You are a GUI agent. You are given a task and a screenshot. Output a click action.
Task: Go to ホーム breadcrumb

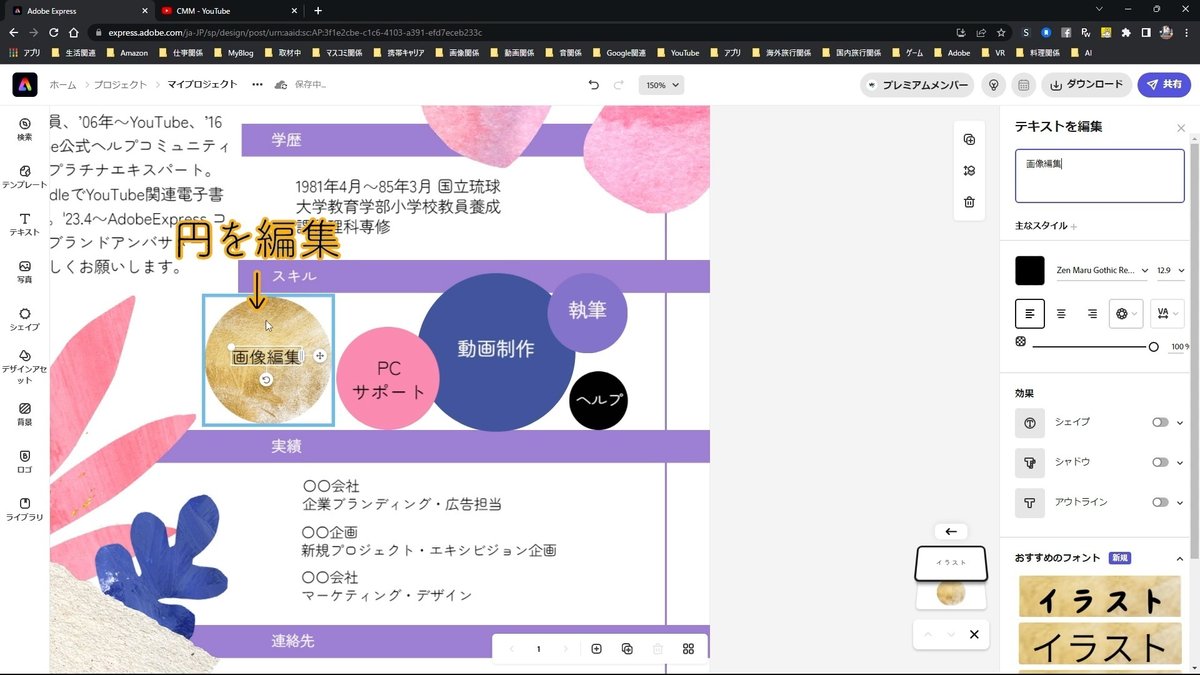tap(63, 85)
